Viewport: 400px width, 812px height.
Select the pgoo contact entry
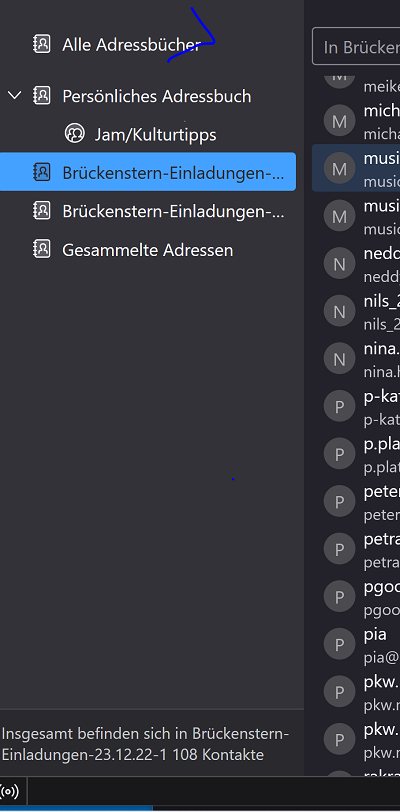click(356, 597)
